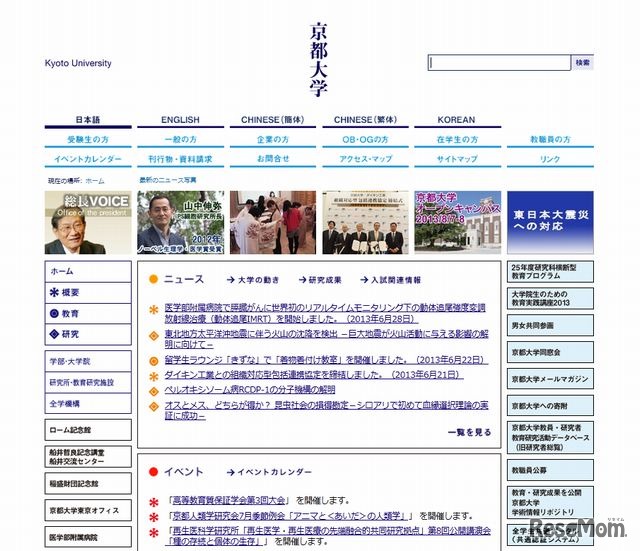Open the 山中伸弥 Nobel prize thumbnail
Screen dimensions: 640x551
point(180,222)
